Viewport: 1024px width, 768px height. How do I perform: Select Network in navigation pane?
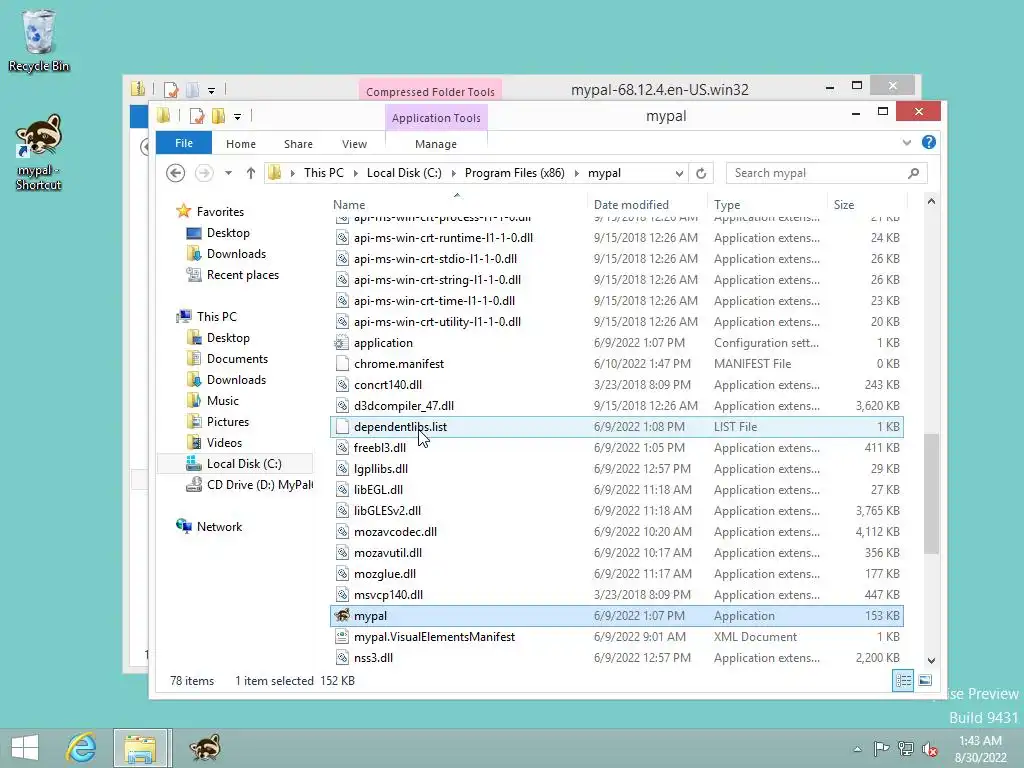tap(219, 526)
